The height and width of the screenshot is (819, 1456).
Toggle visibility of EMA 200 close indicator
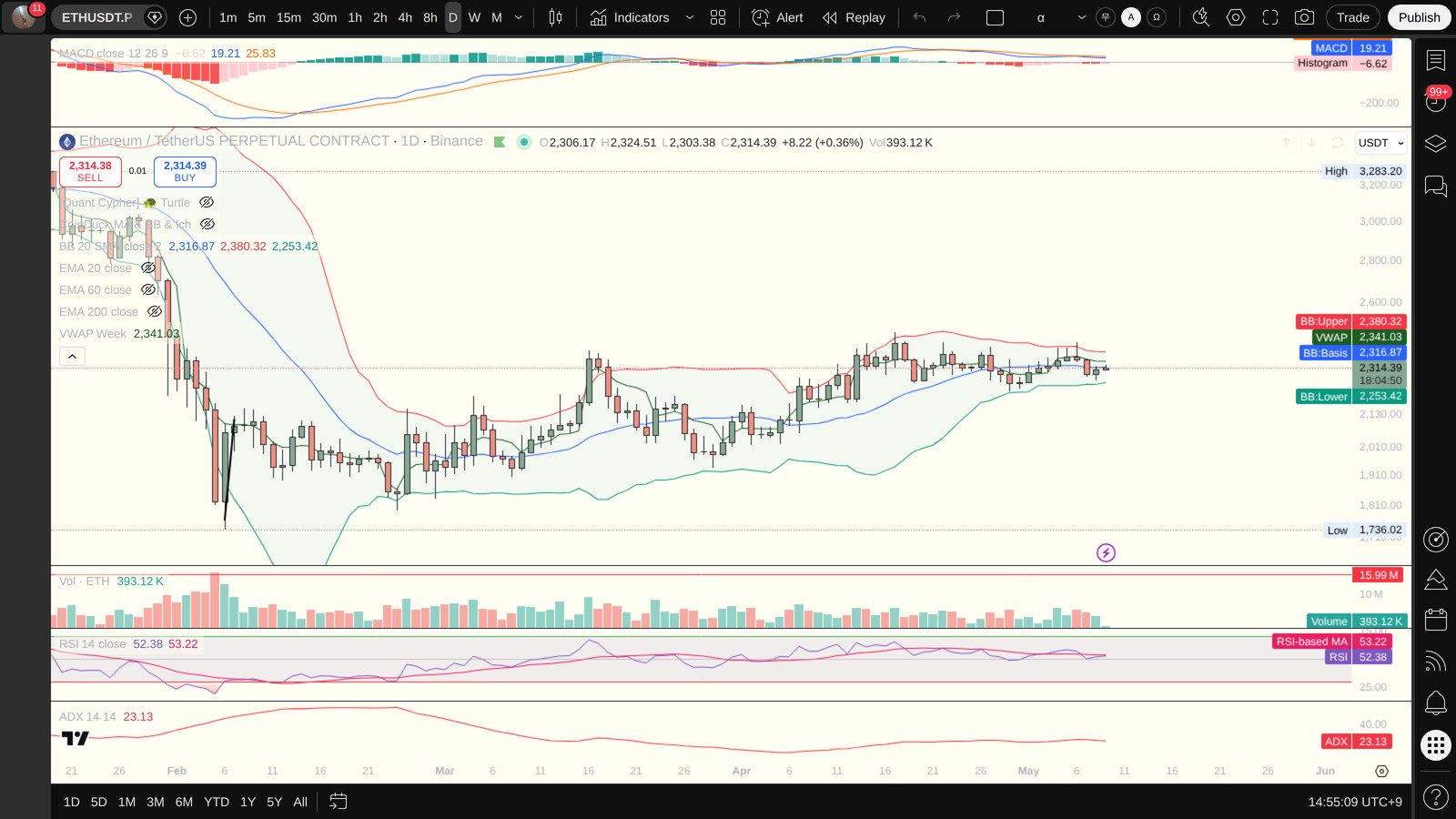pos(155,311)
